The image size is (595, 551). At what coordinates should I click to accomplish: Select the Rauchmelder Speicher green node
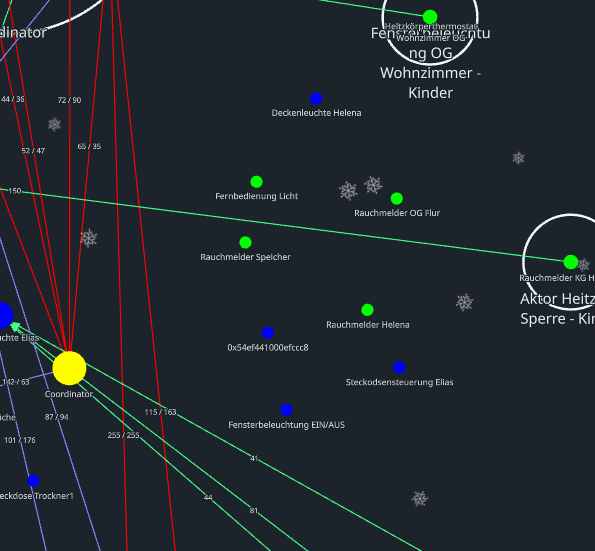pos(246,242)
